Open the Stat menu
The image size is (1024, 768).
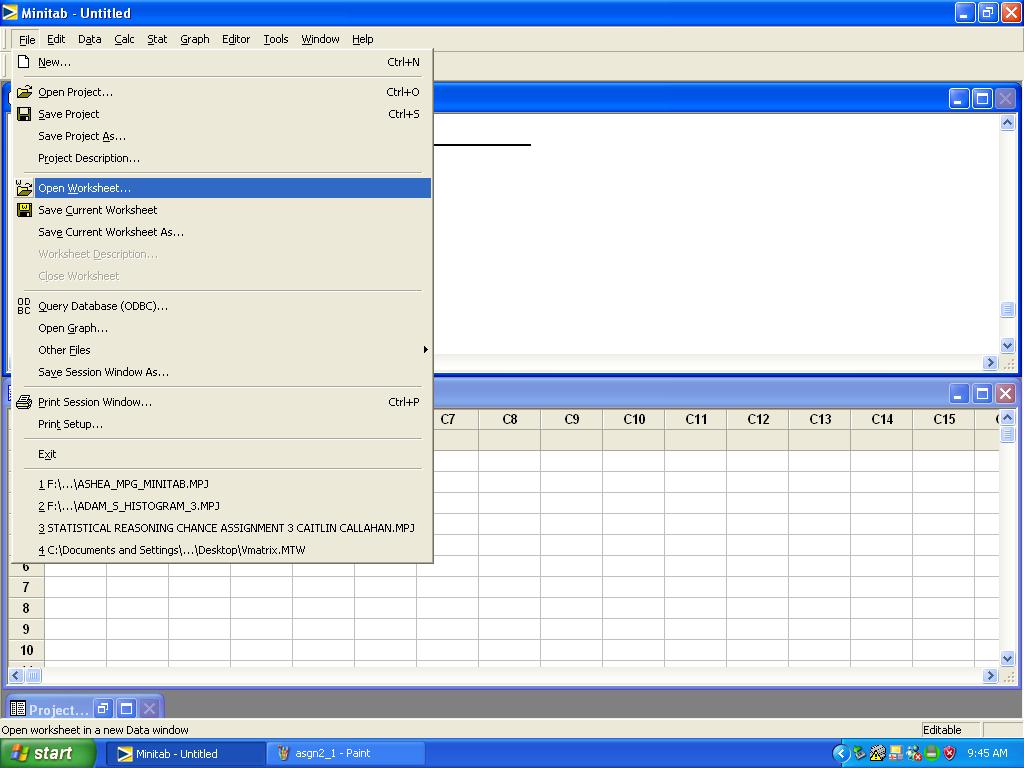157,39
